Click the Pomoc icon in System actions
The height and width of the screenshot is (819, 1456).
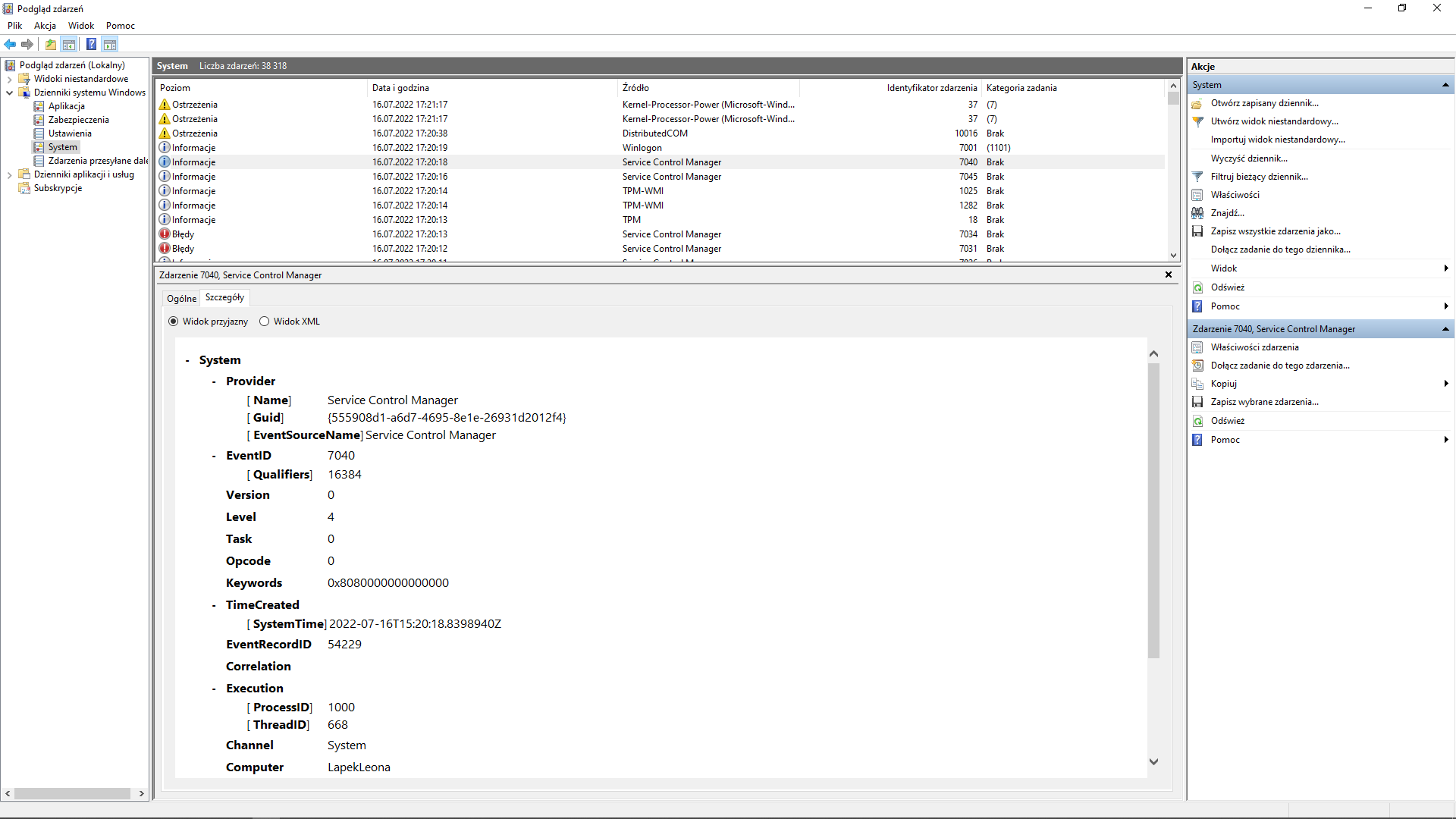tap(1197, 306)
